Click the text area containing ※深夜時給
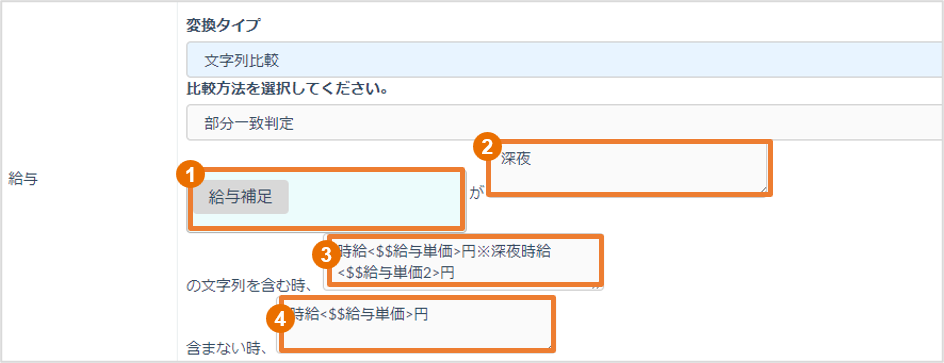This screenshot has width=944, height=363. click(x=464, y=262)
